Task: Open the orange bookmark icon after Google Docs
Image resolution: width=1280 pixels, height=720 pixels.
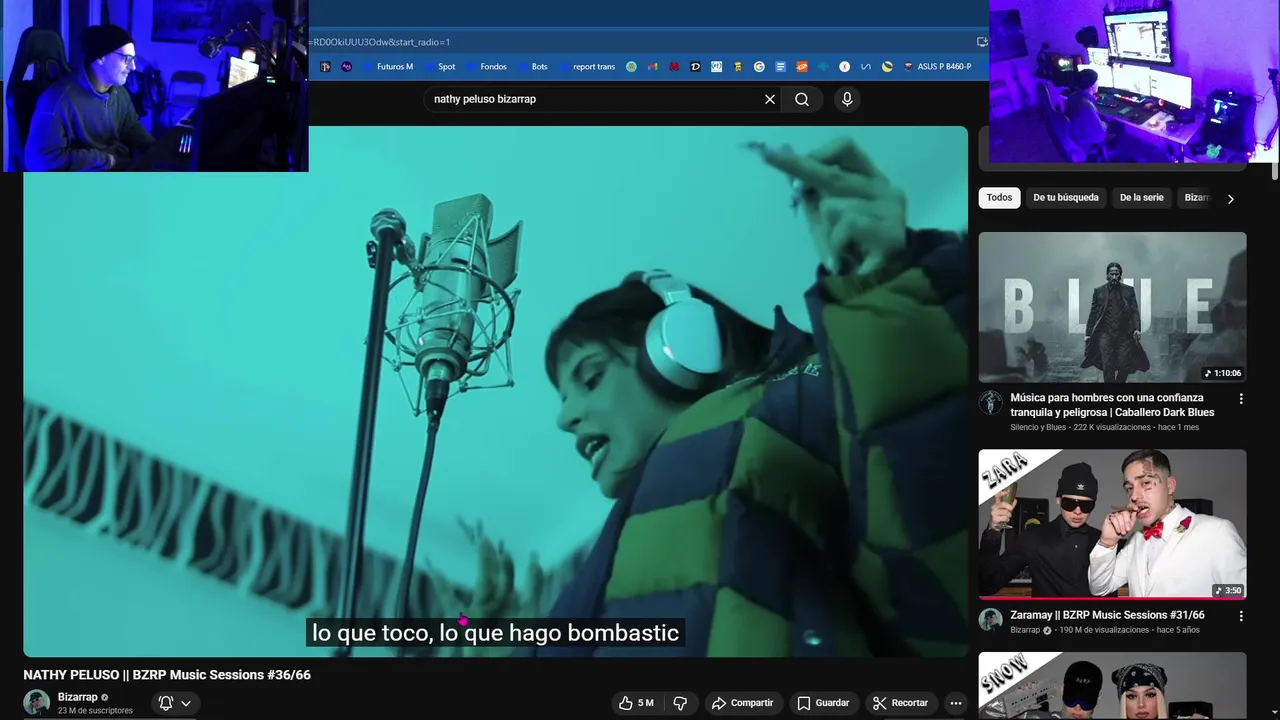Action: point(802,67)
